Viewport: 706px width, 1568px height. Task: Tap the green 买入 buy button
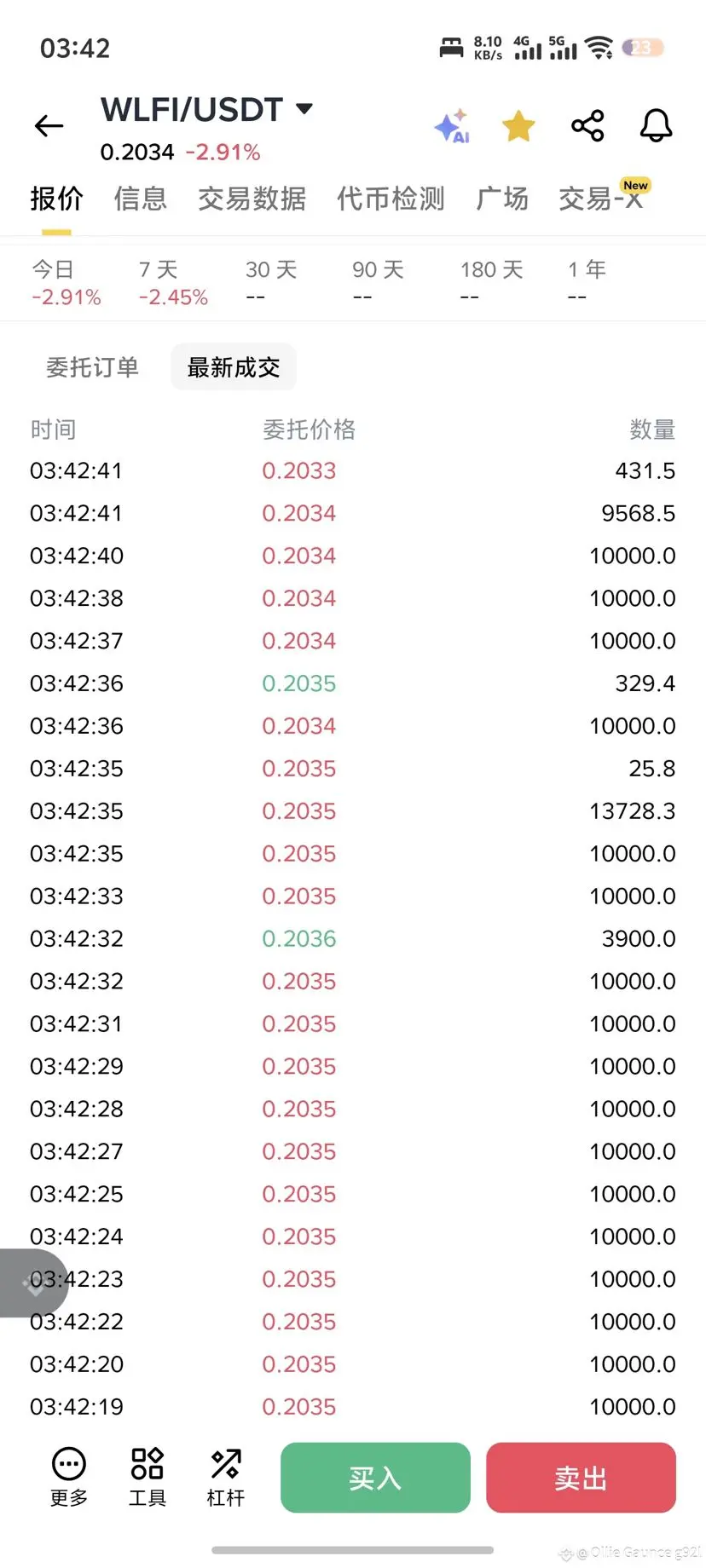(x=375, y=1478)
